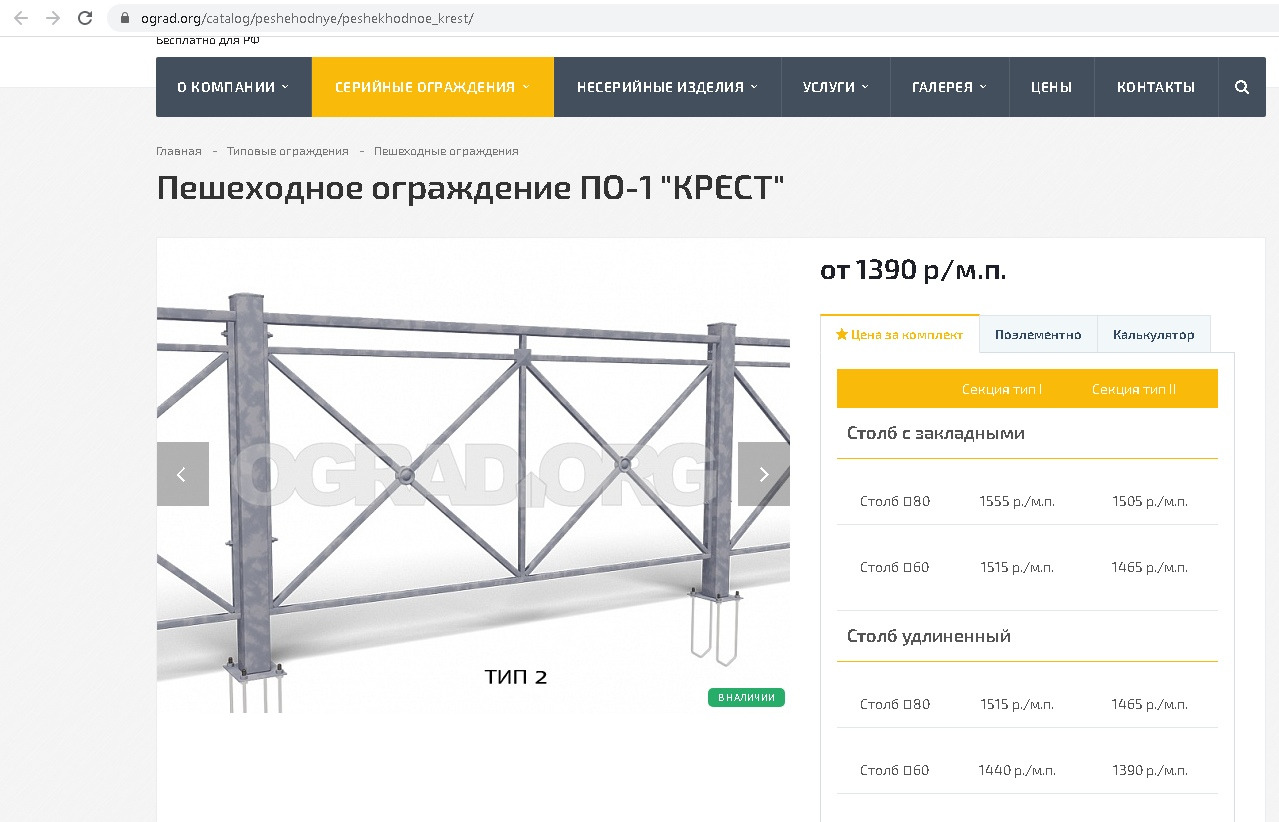Click the page title Пешеходное ограждение ПО-1 КРЕСТ

tap(470, 188)
